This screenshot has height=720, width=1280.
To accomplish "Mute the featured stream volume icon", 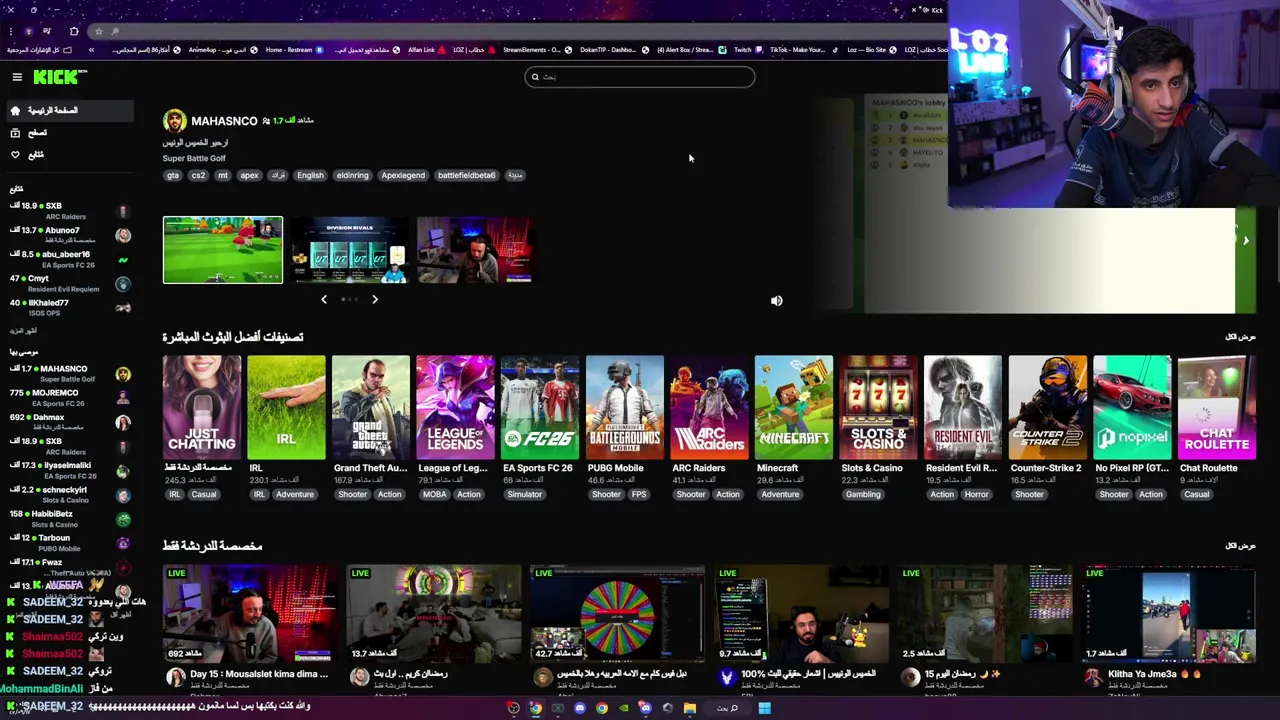I will [x=777, y=300].
